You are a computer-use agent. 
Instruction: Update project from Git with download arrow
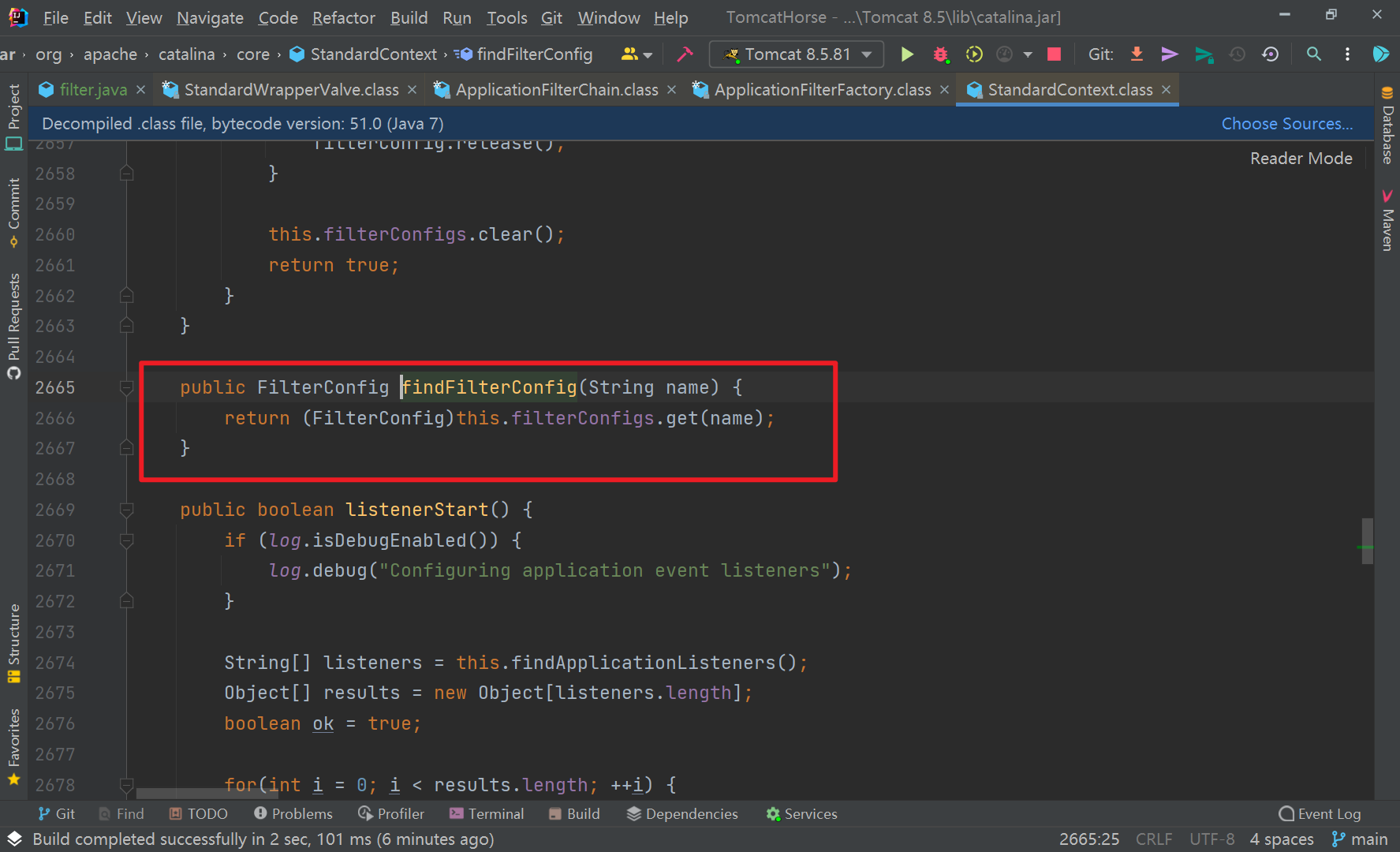pos(1136,54)
